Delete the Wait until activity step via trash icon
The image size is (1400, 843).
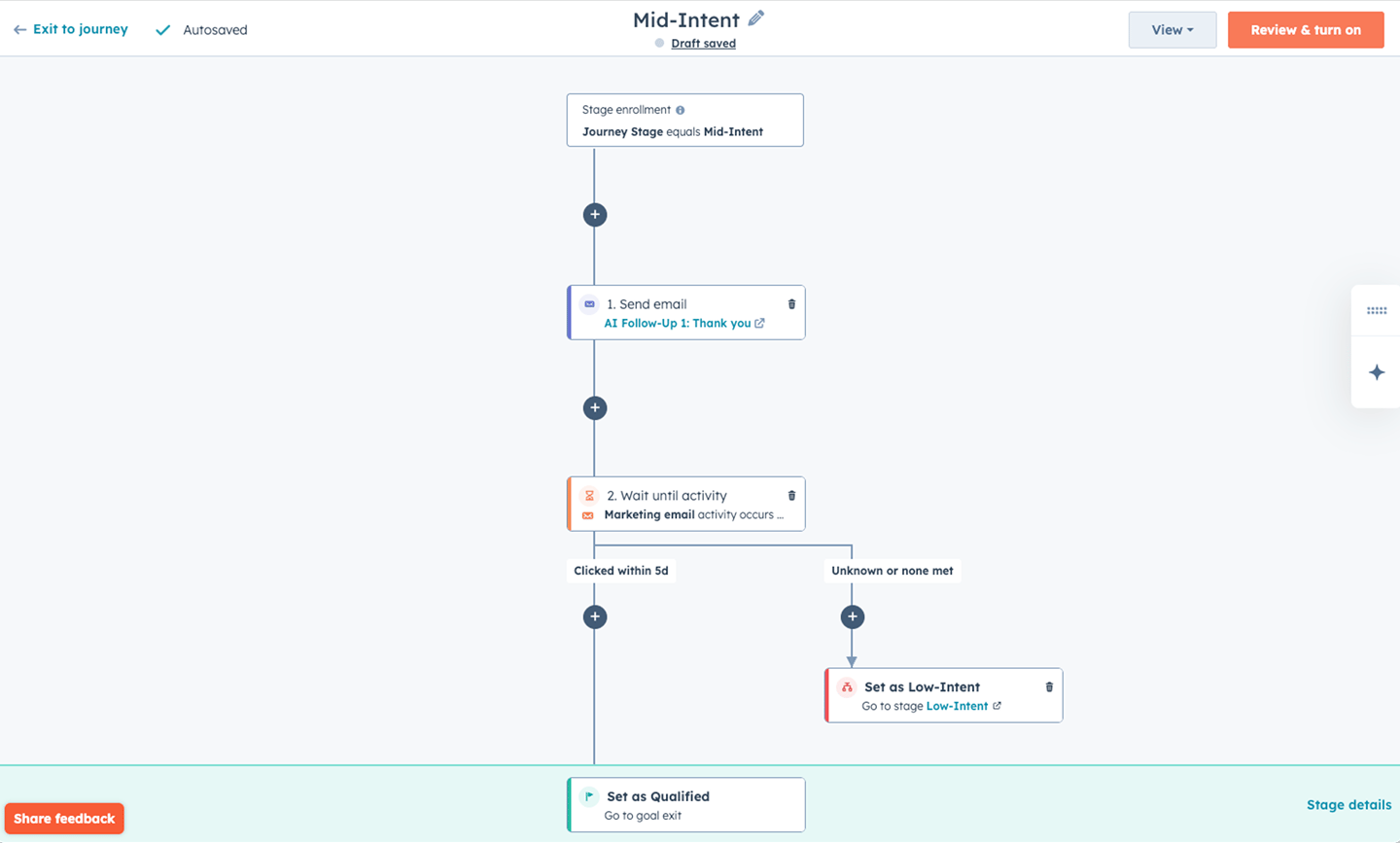(790, 494)
